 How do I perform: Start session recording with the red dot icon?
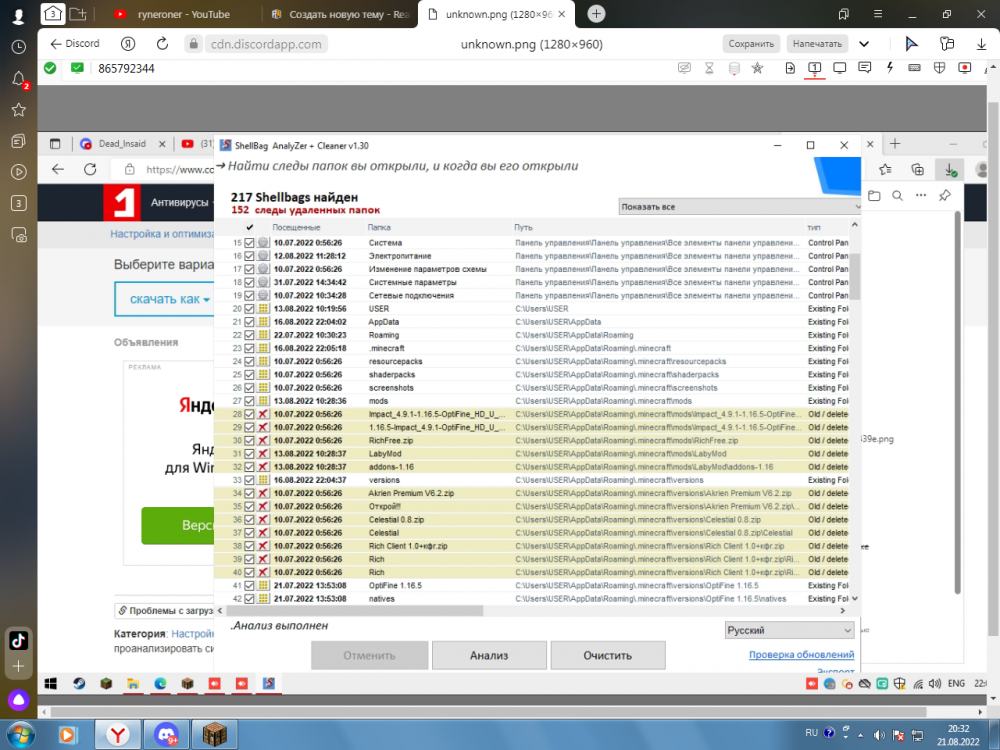click(x=964, y=68)
